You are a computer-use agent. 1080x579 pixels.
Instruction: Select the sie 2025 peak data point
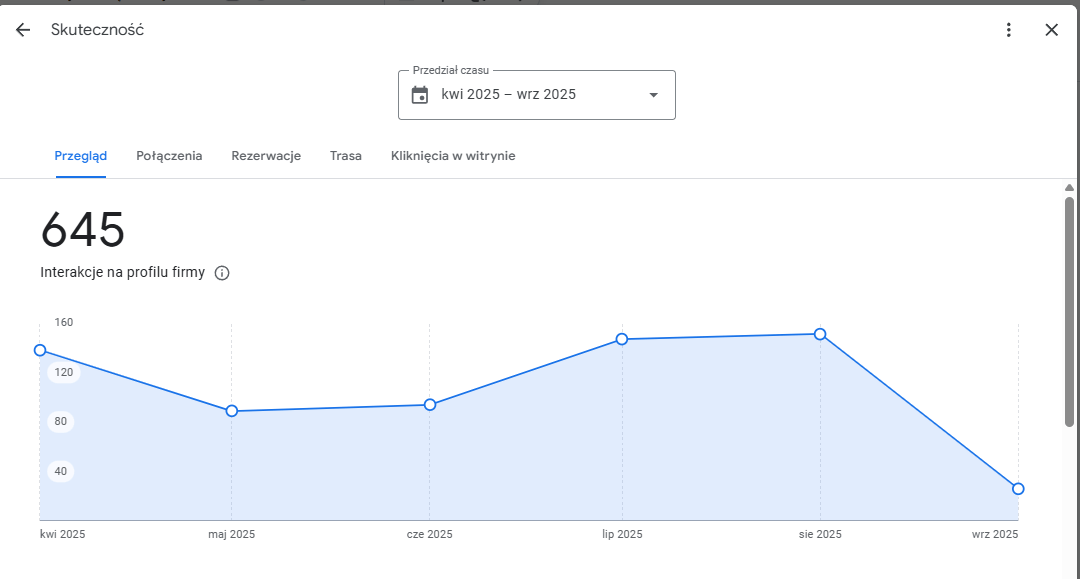[x=820, y=334]
